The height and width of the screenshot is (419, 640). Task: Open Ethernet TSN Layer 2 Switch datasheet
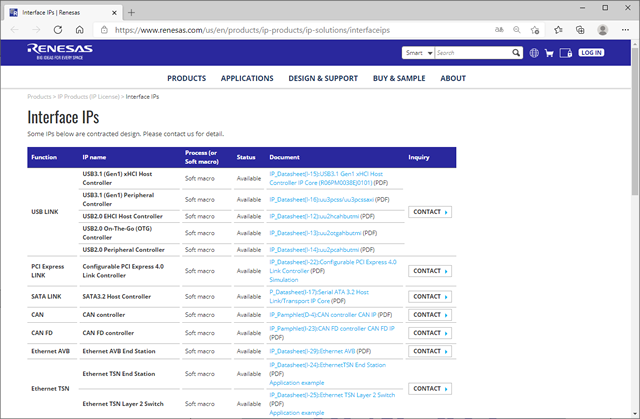[x=332, y=395]
